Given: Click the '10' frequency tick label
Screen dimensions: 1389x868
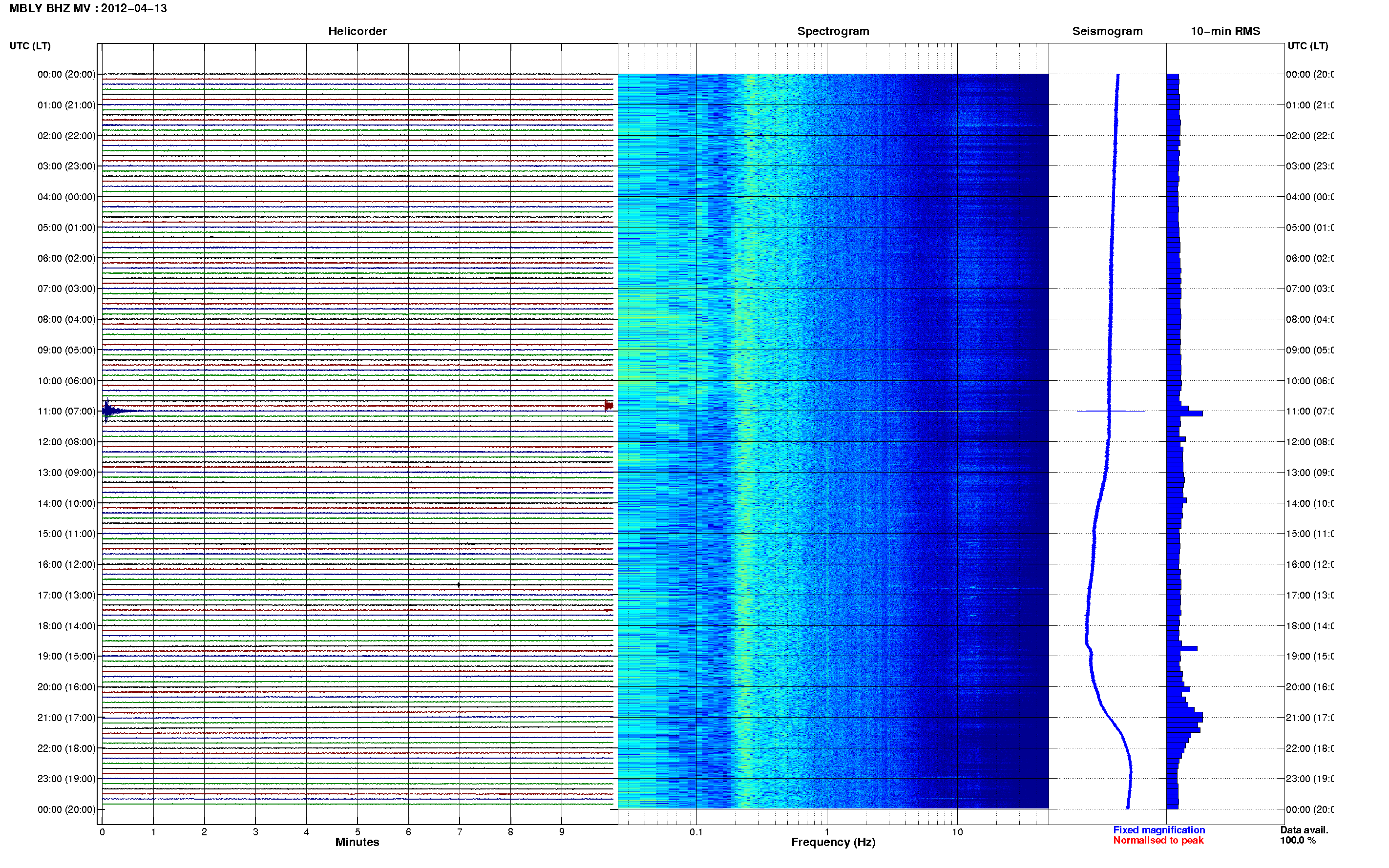Looking at the screenshot, I should (x=957, y=832).
